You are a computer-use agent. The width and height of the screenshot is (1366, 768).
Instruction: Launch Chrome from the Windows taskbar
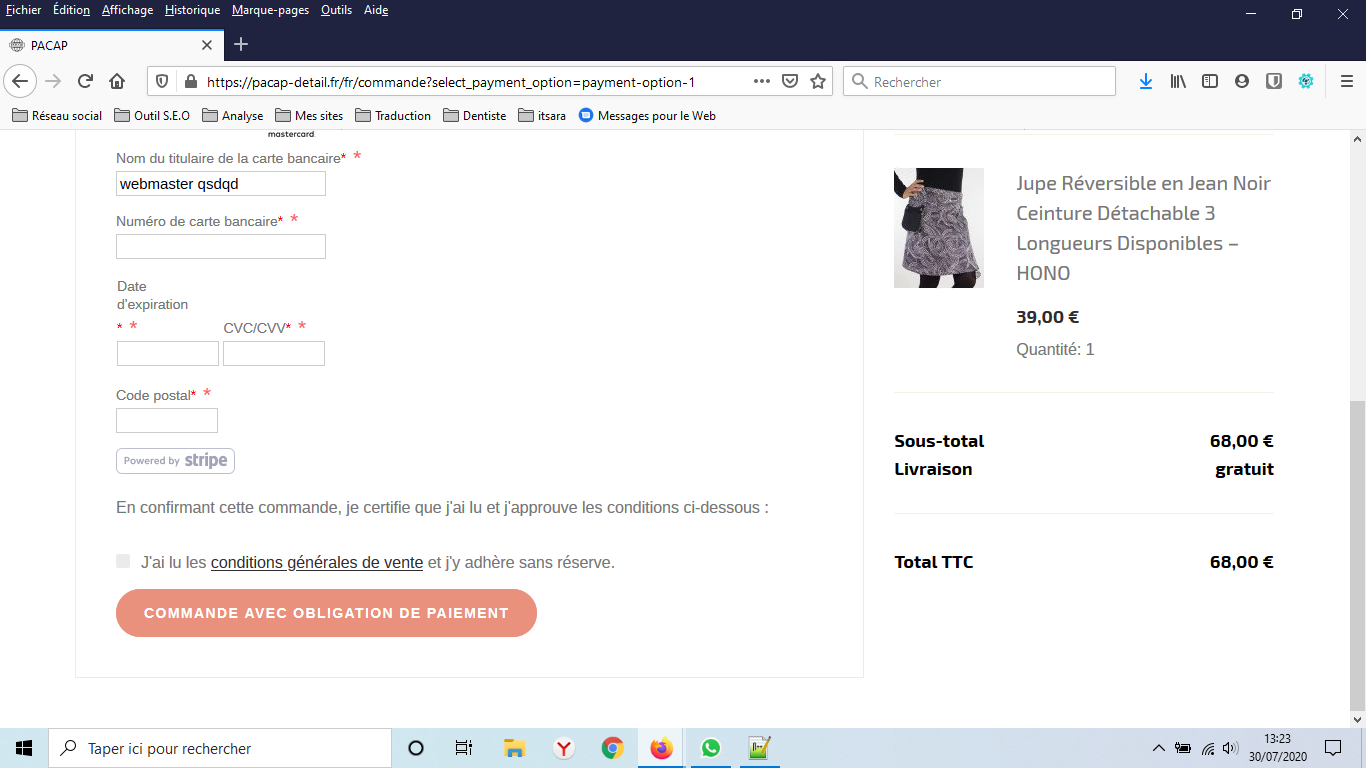click(x=613, y=748)
